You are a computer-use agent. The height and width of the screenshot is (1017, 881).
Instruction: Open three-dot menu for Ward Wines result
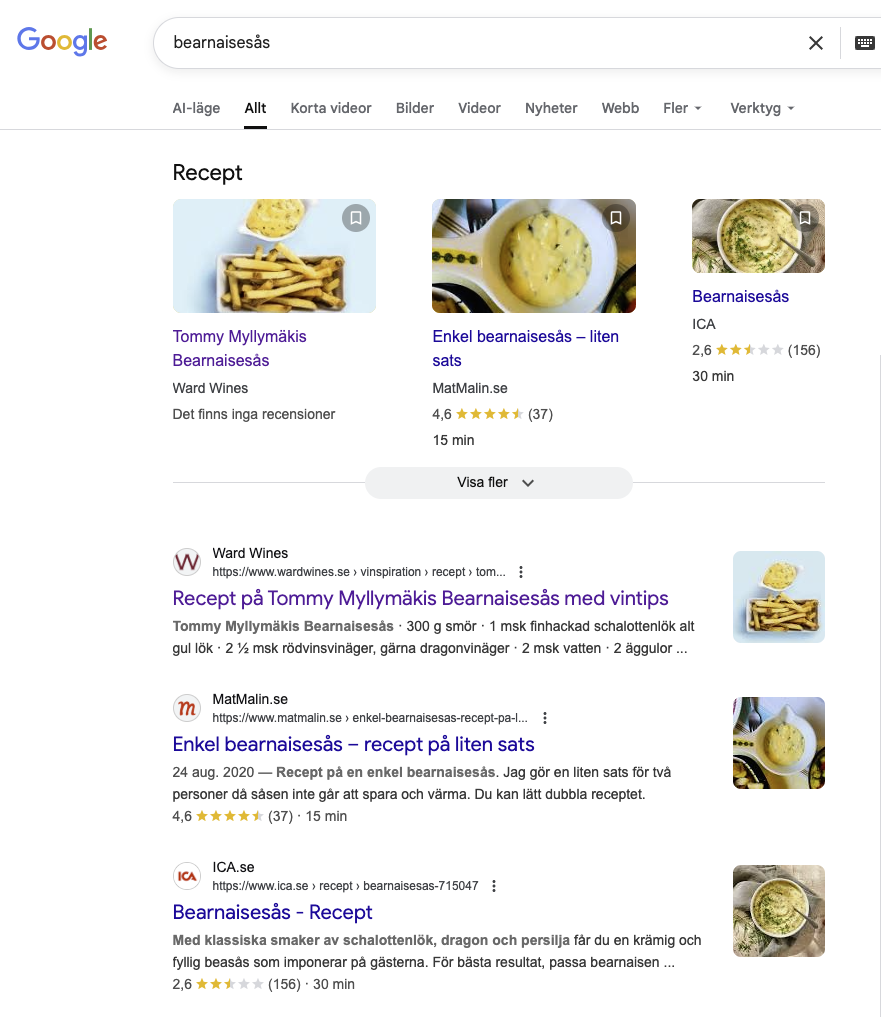[521, 572]
